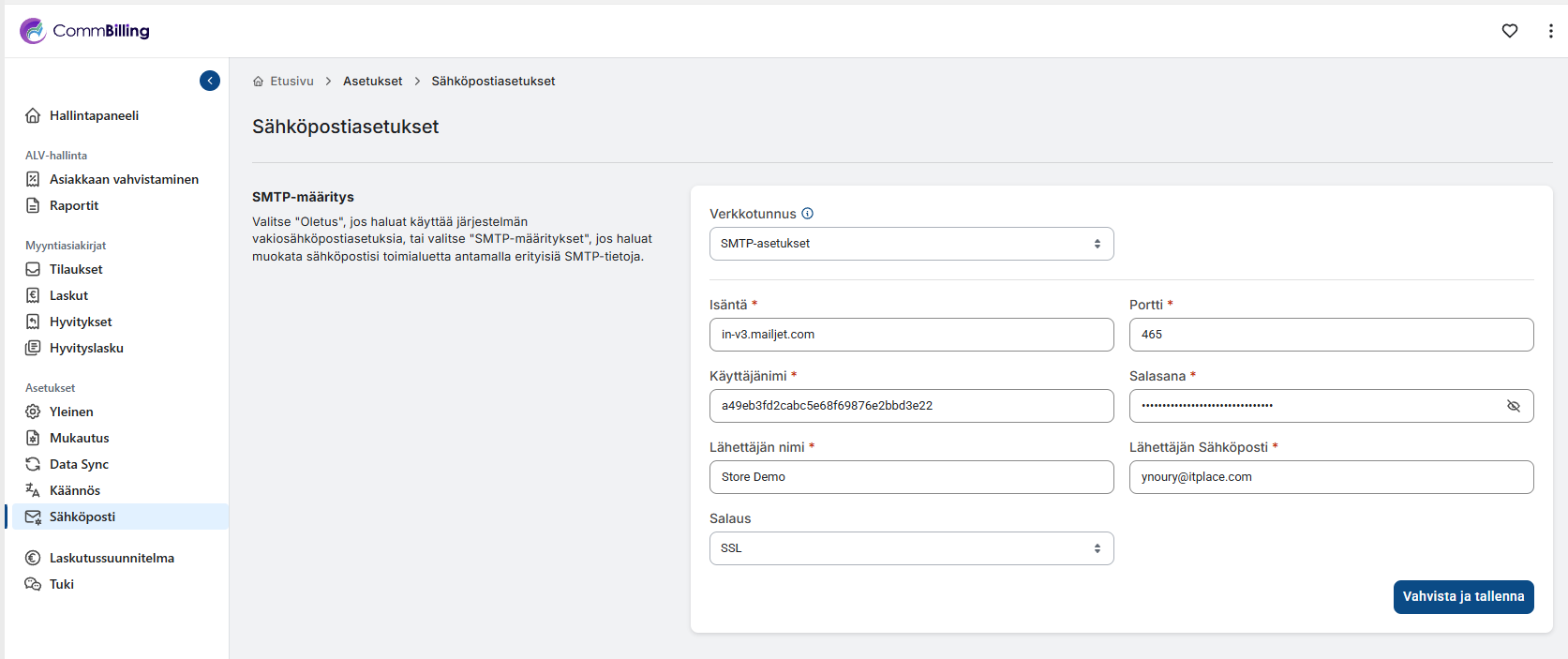
Task: Open the Data Sync sidebar item
Action: point(79,464)
